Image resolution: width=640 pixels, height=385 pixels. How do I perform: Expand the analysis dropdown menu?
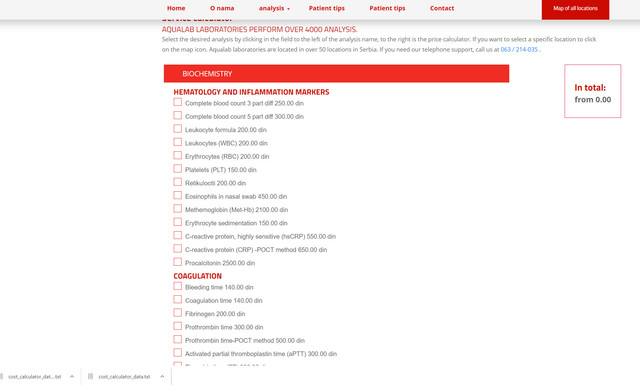(x=274, y=8)
